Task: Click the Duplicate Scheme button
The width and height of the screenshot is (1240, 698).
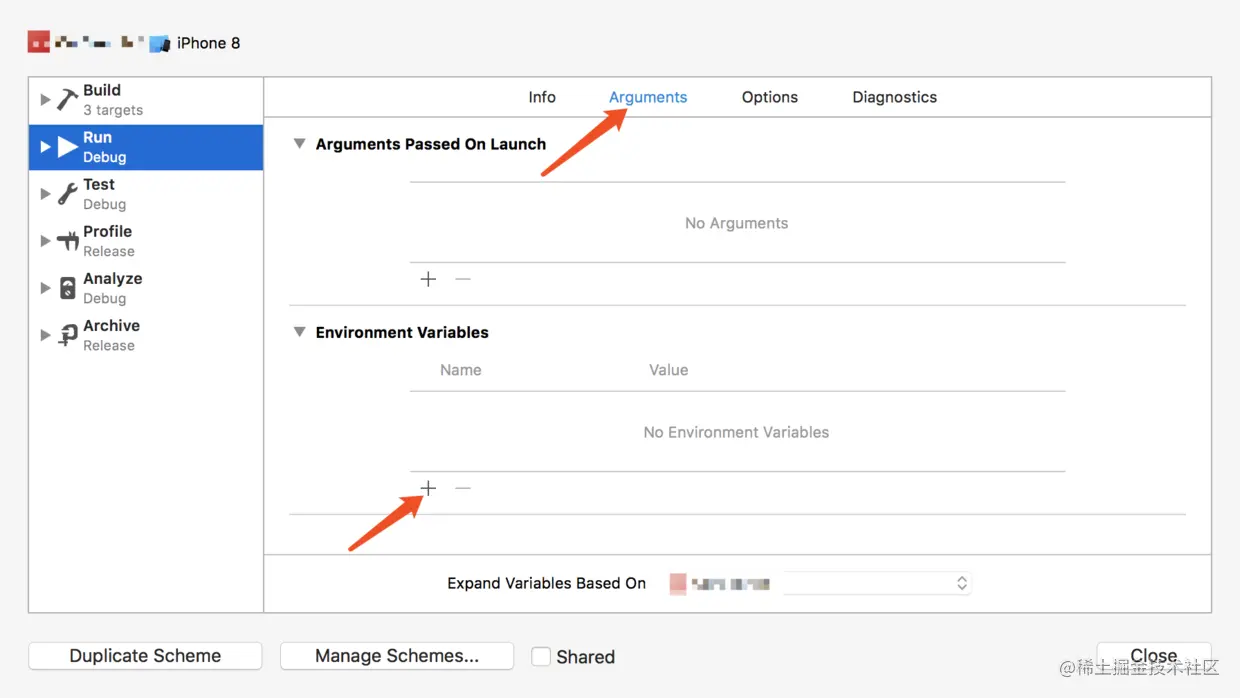Action: pos(145,656)
